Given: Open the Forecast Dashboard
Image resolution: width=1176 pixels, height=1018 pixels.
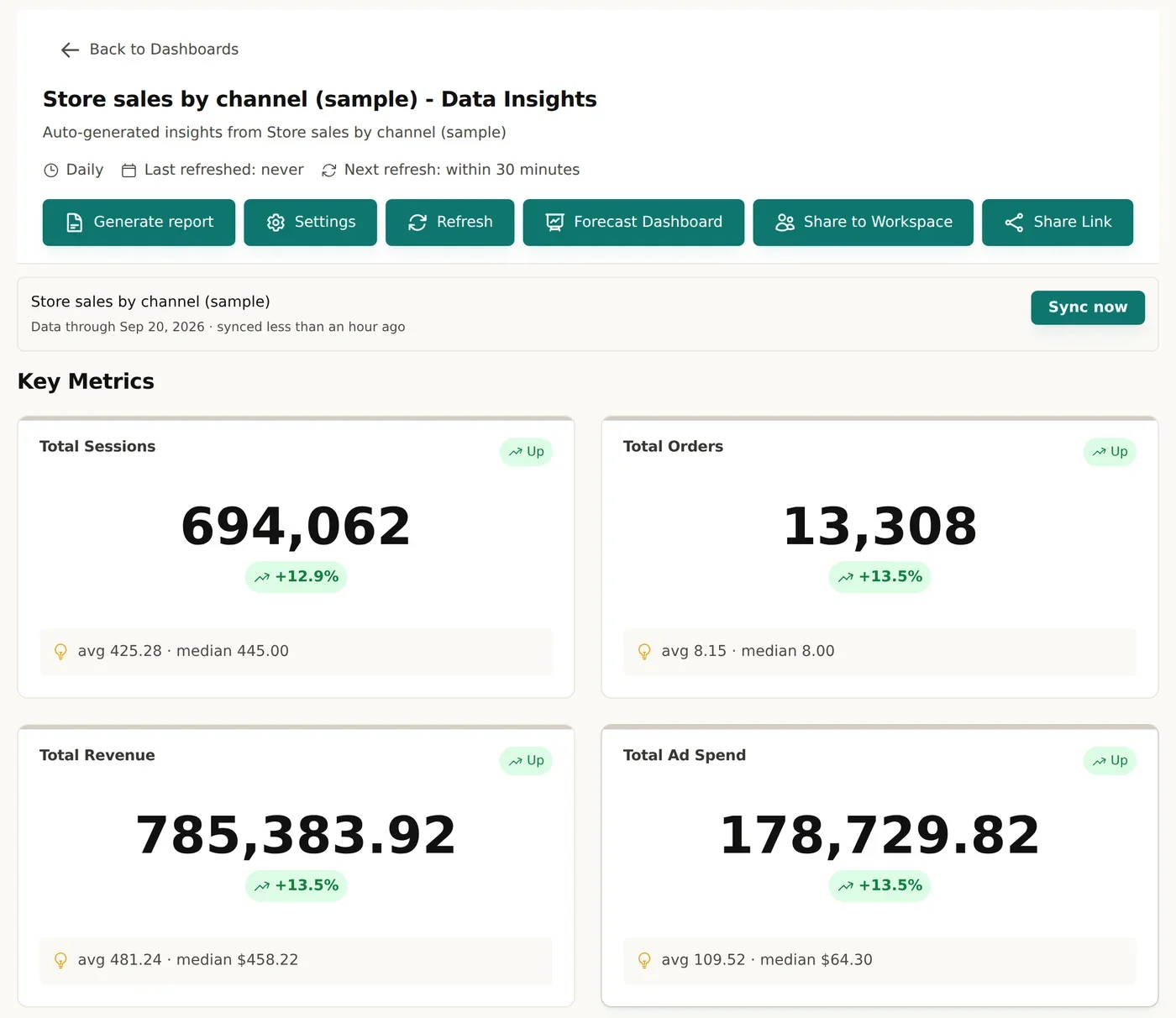Looking at the screenshot, I should tap(633, 223).
